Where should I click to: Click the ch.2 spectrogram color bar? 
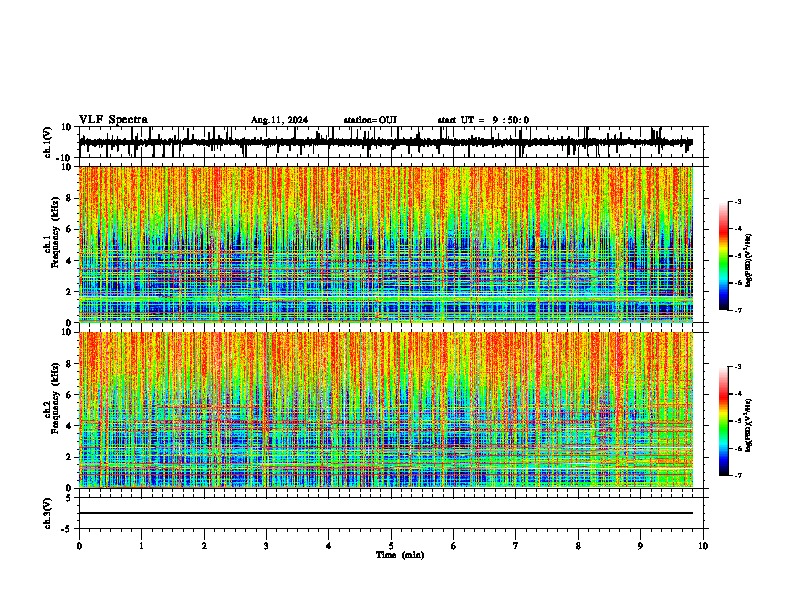723,421
